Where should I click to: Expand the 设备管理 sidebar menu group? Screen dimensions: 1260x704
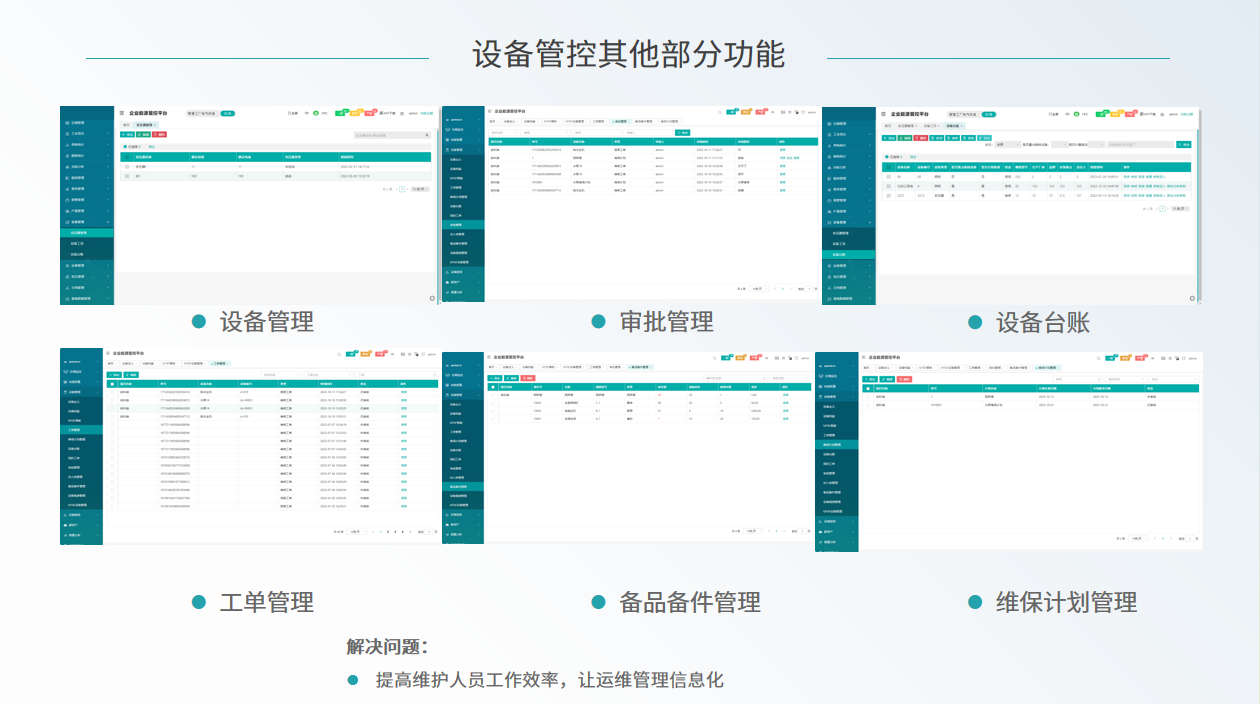click(77, 221)
